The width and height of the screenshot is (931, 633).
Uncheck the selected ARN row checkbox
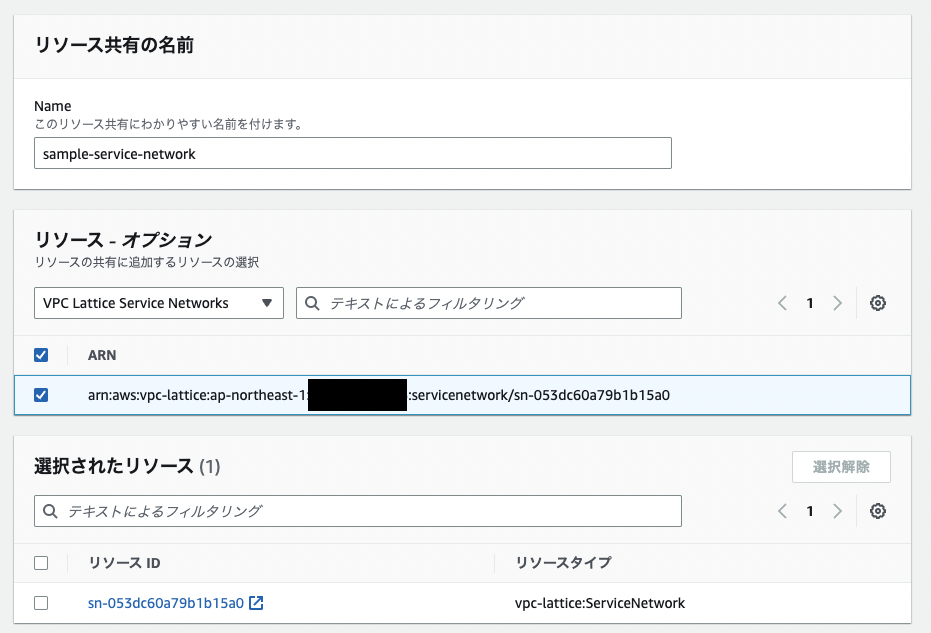tap(41, 395)
